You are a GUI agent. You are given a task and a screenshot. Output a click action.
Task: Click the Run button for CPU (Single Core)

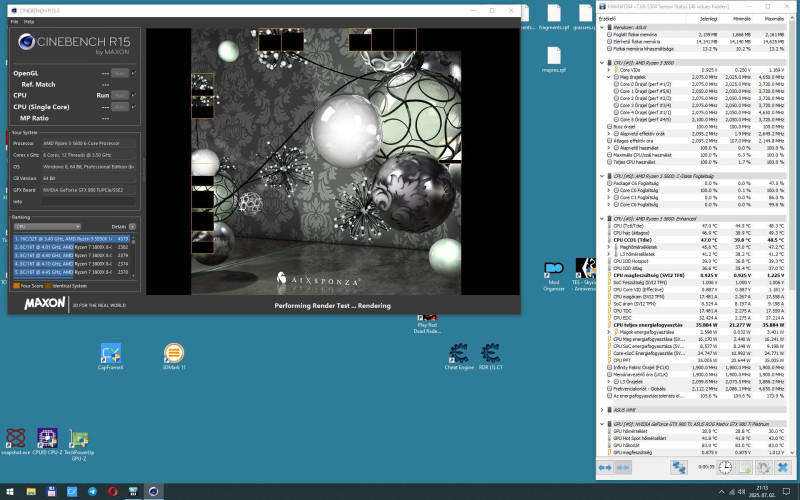coord(120,107)
